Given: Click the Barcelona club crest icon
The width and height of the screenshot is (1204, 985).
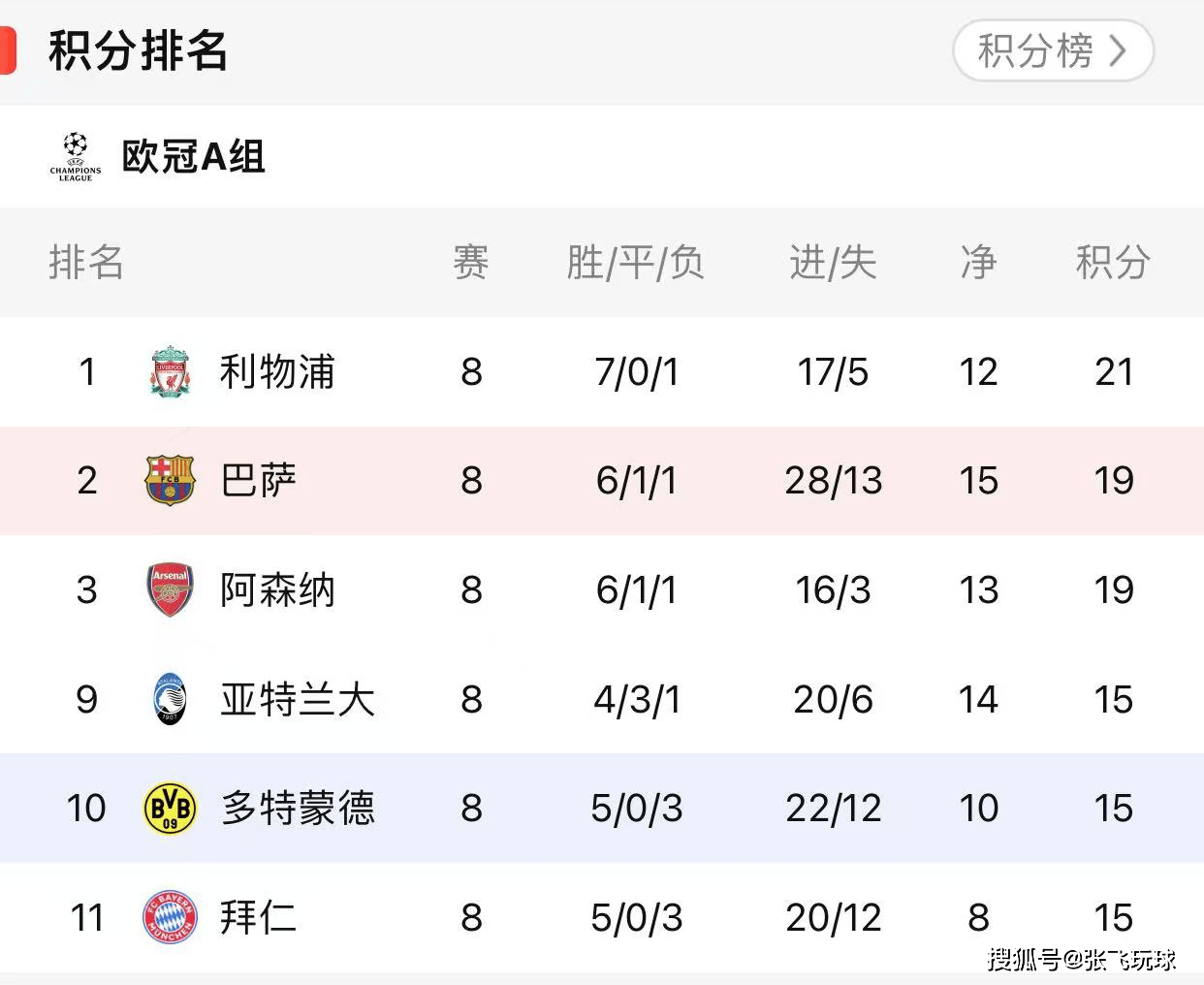Looking at the screenshot, I should (170, 481).
